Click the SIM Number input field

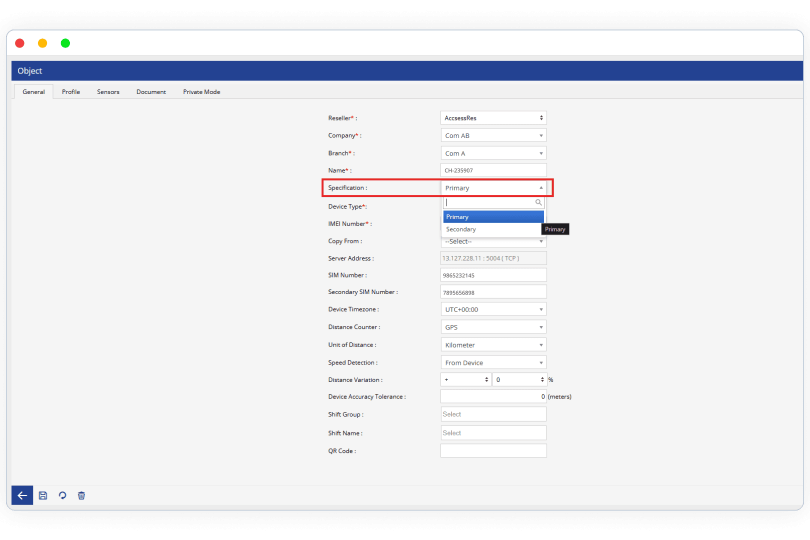click(x=493, y=275)
